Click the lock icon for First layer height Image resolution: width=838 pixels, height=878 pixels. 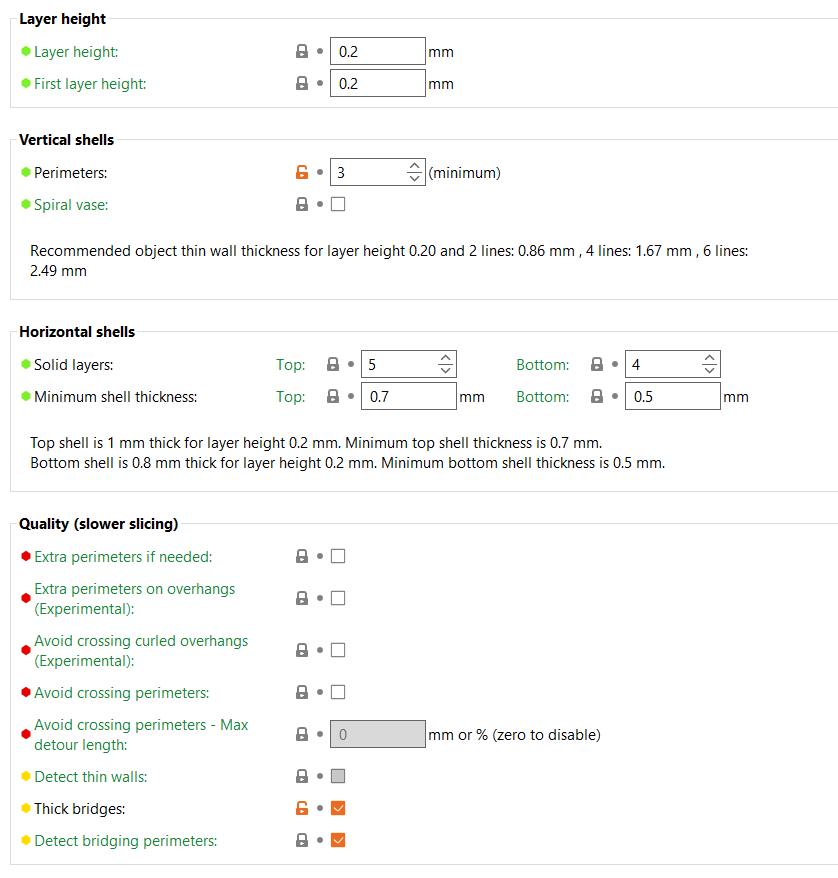pos(302,83)
